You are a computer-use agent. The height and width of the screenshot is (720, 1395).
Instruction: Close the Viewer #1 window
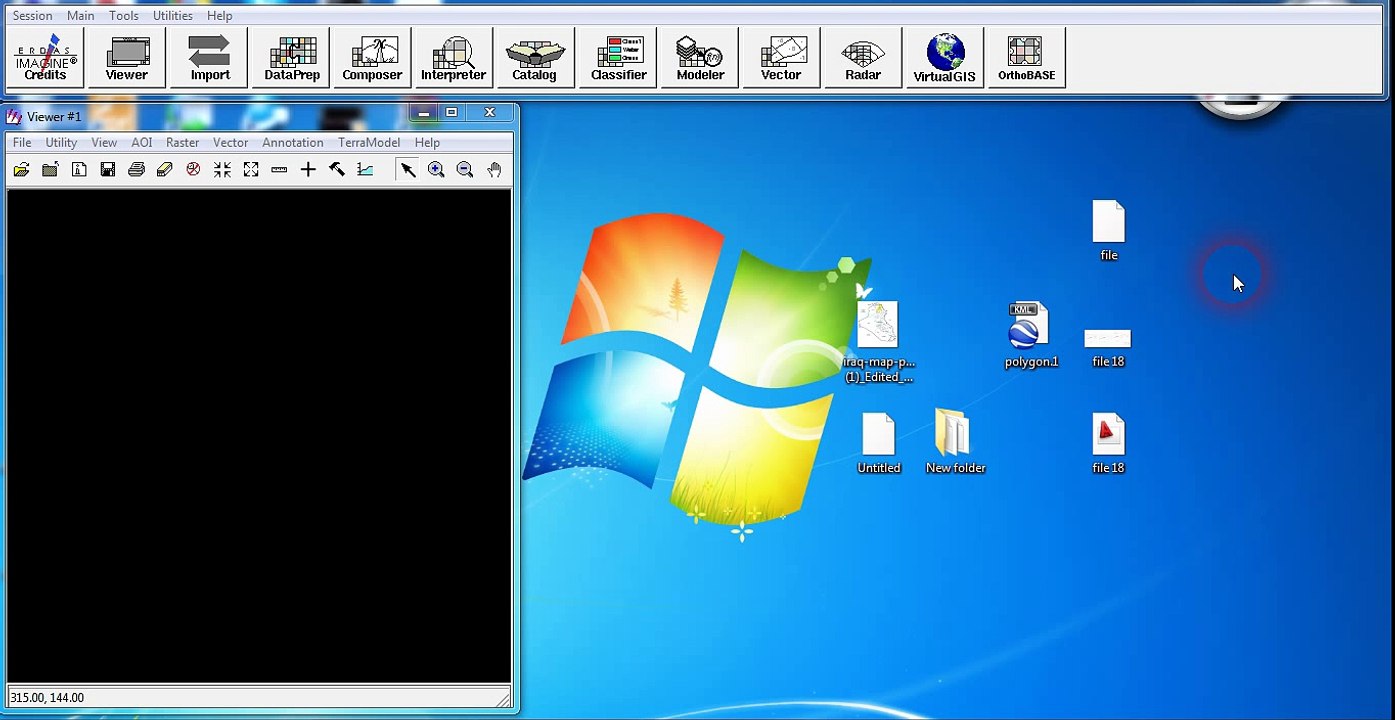click(x=490, y=112)
